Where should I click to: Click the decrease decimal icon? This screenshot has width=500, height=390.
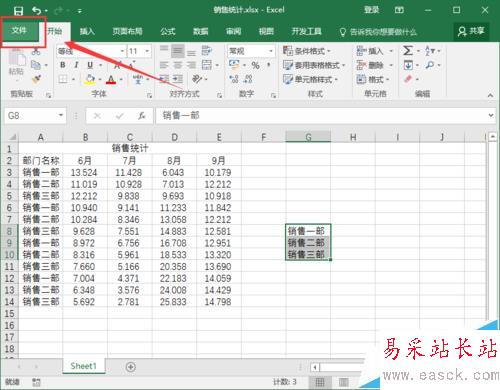click(x=248, y=79)
